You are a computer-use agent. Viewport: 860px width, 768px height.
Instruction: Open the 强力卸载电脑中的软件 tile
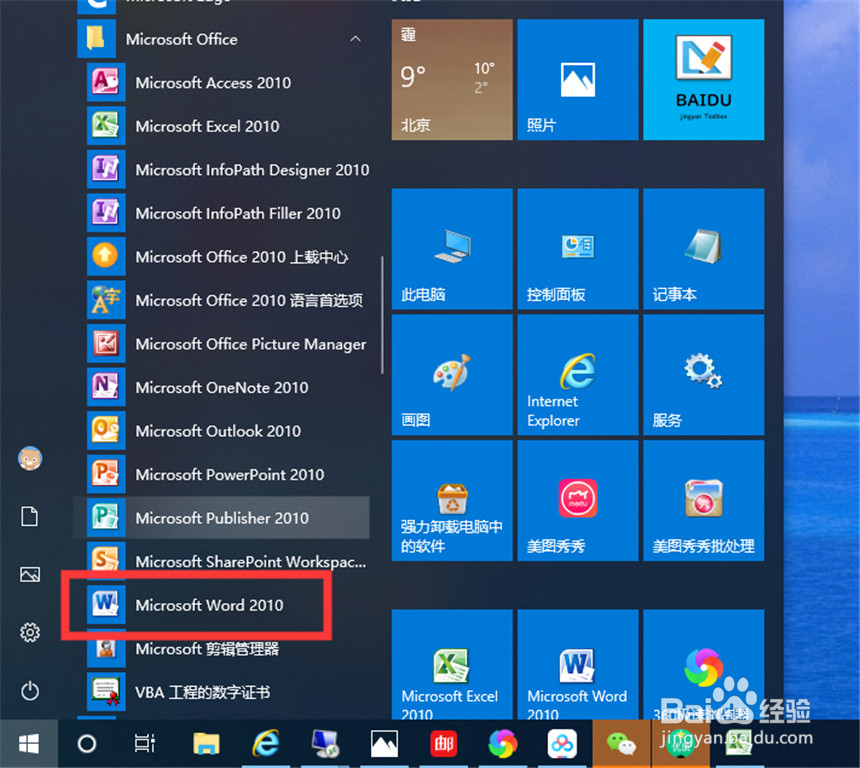coord(452,500)
